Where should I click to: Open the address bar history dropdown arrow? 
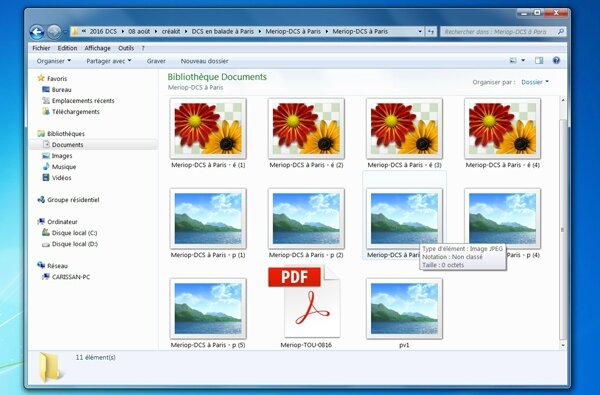pyautogui.click(x=420, y=32)
